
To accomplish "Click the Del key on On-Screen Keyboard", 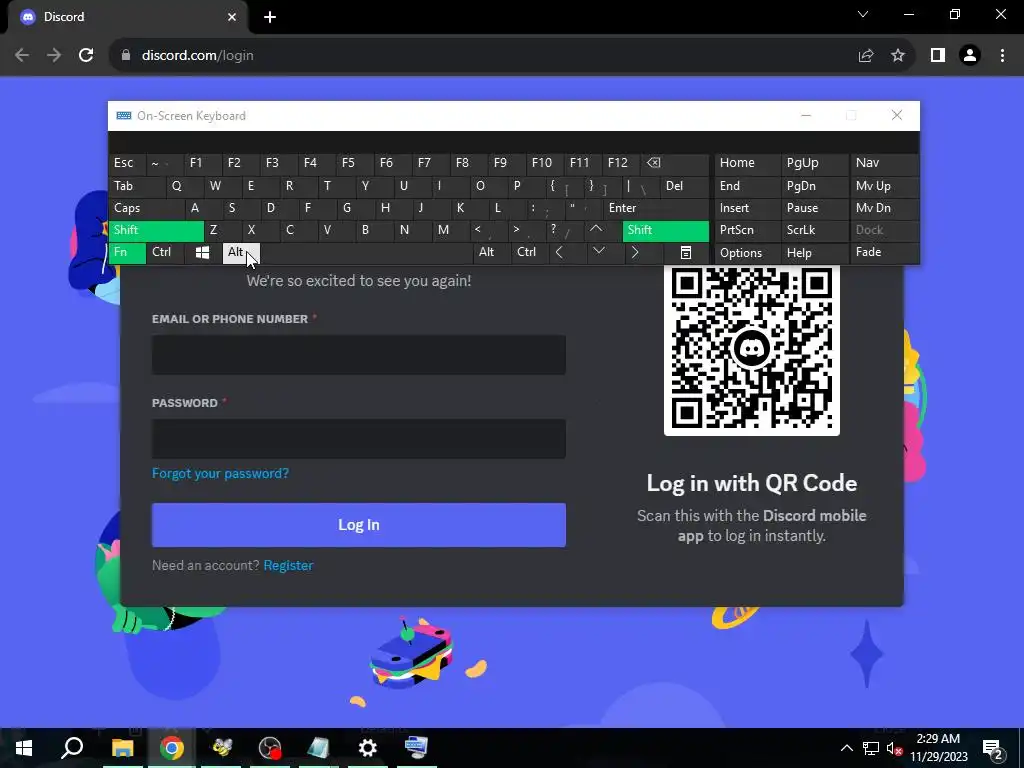I will (684, 186).
